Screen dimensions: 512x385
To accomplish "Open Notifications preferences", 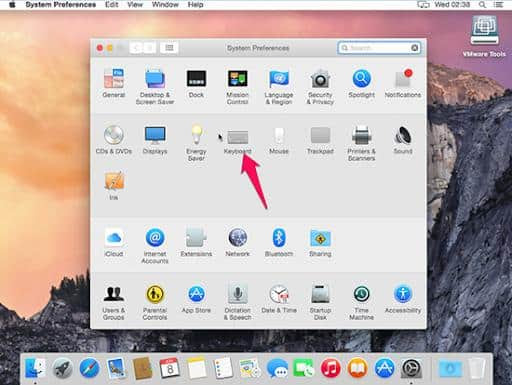I will point(403,83).
